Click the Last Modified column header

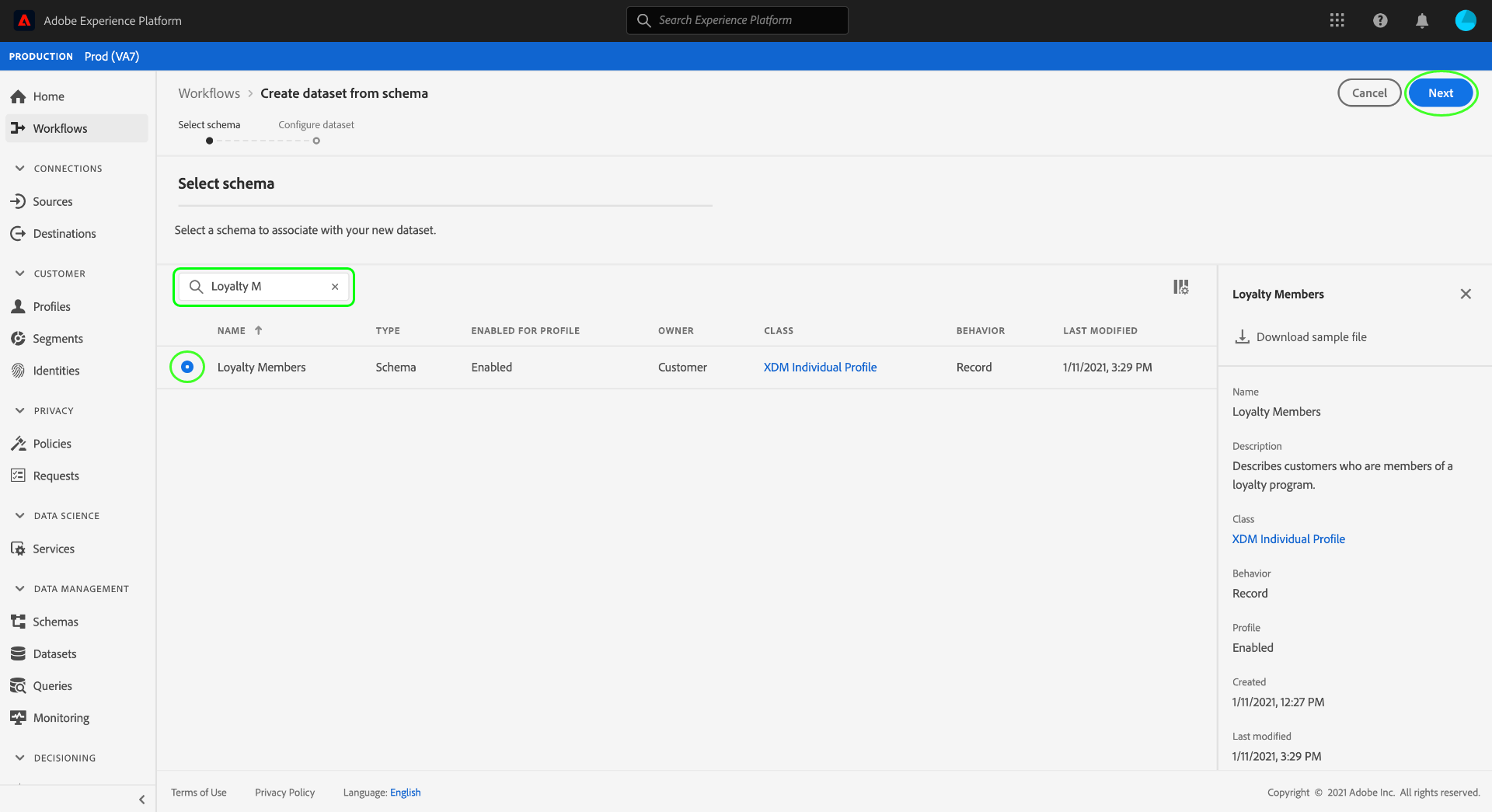[x=1100, y=330]
